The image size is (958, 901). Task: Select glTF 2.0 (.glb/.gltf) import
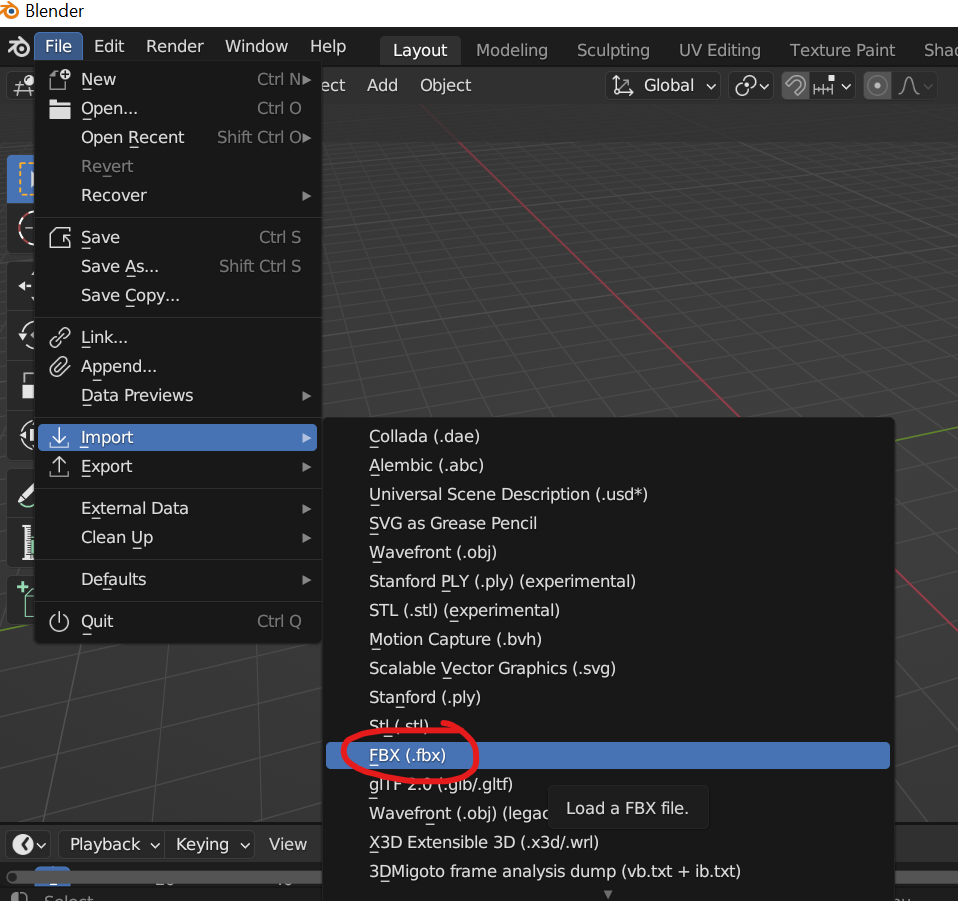point(608,784)
